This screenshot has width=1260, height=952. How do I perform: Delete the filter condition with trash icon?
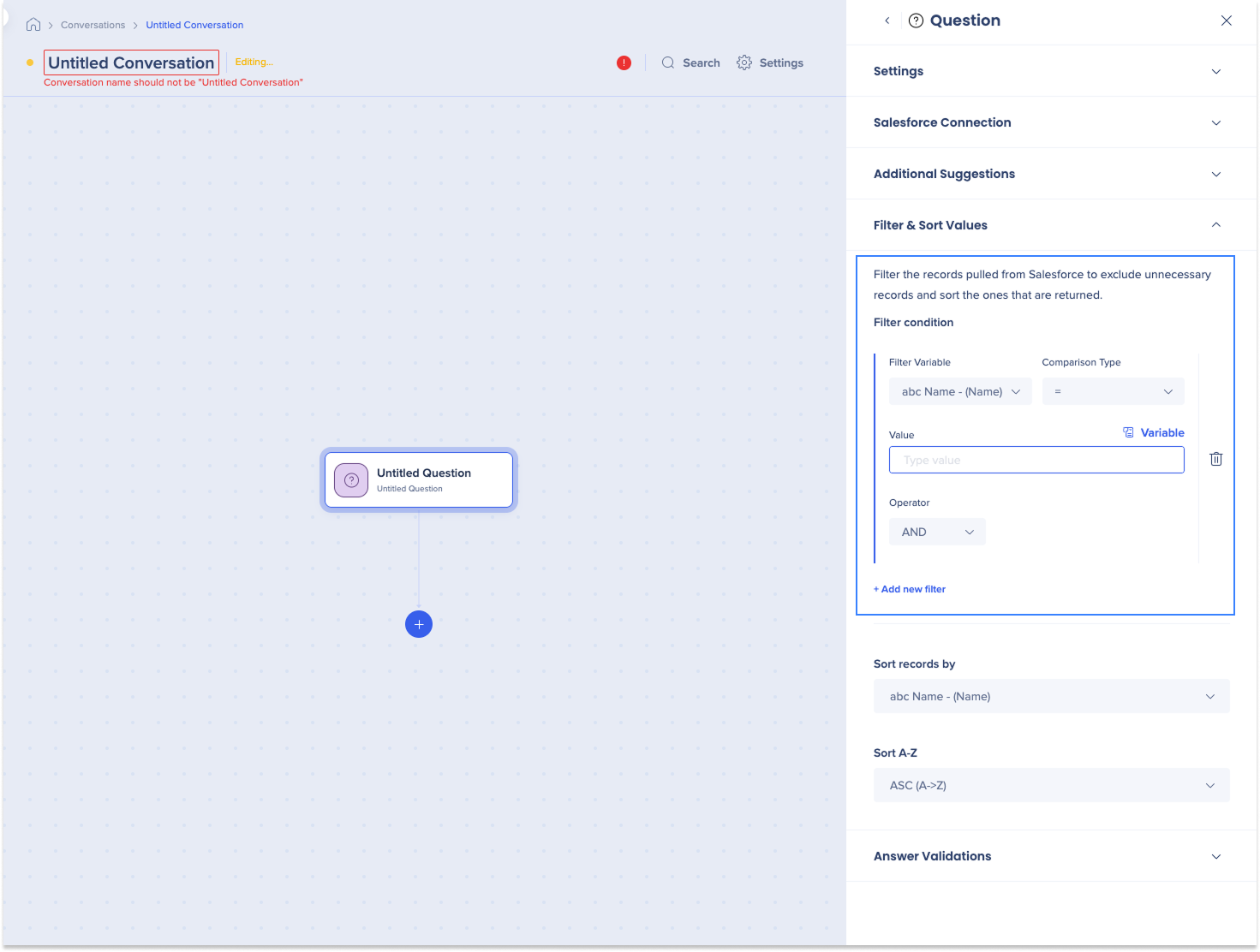(x=1215, y=459)
